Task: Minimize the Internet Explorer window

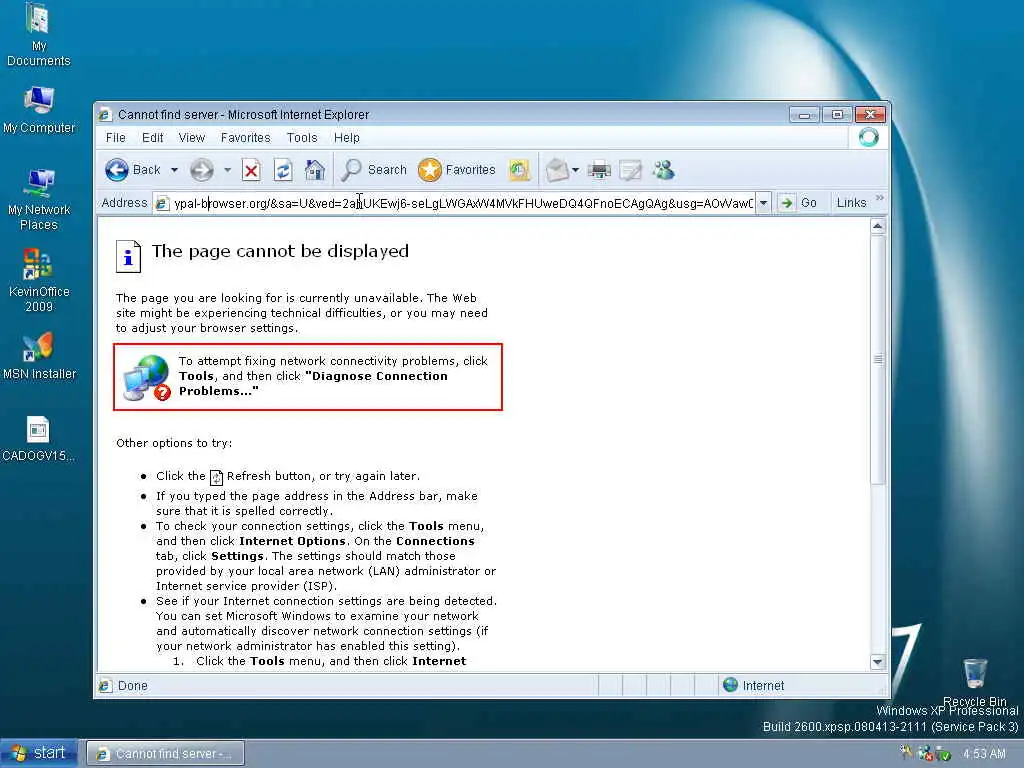Action: coord(804,115)
